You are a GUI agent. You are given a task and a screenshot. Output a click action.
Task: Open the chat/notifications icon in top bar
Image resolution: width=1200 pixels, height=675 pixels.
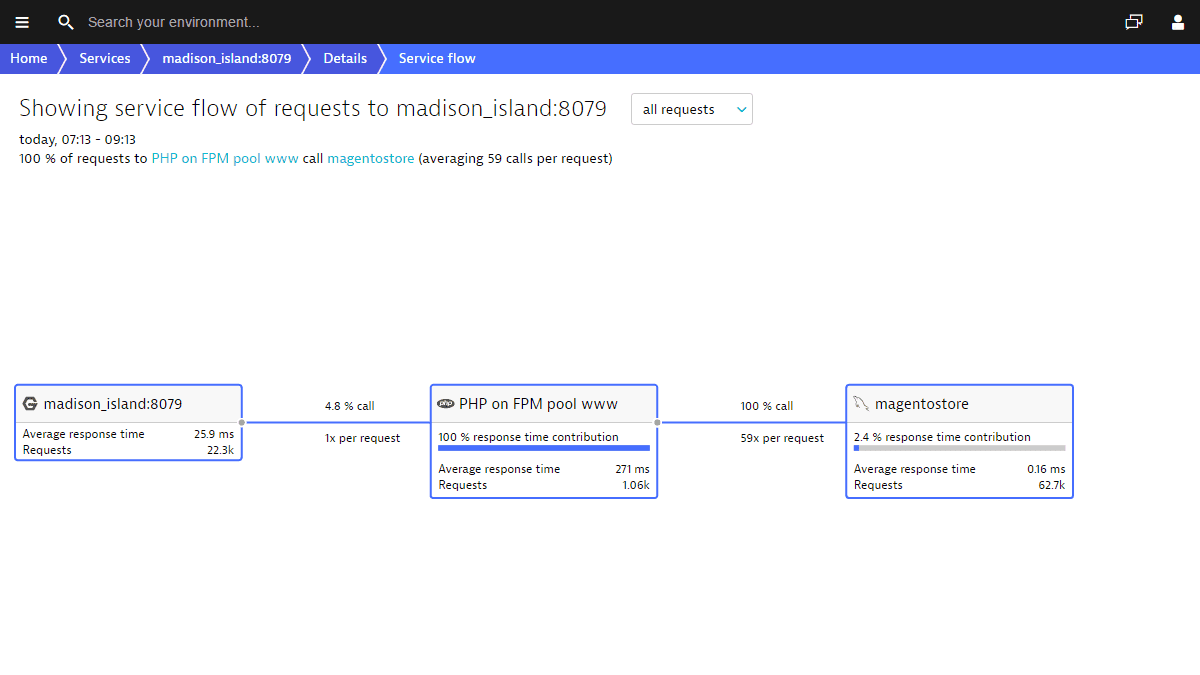point(1134,22)
